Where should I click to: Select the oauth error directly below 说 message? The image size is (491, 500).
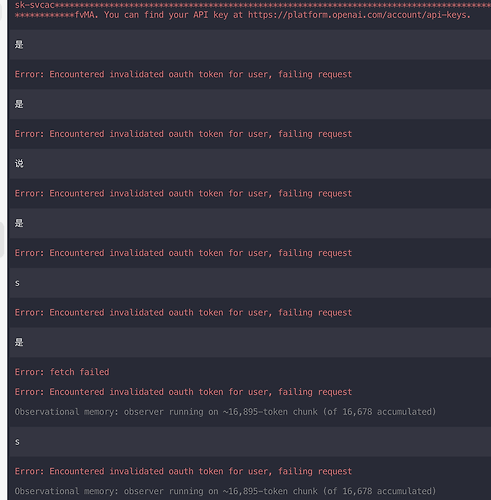183,194
